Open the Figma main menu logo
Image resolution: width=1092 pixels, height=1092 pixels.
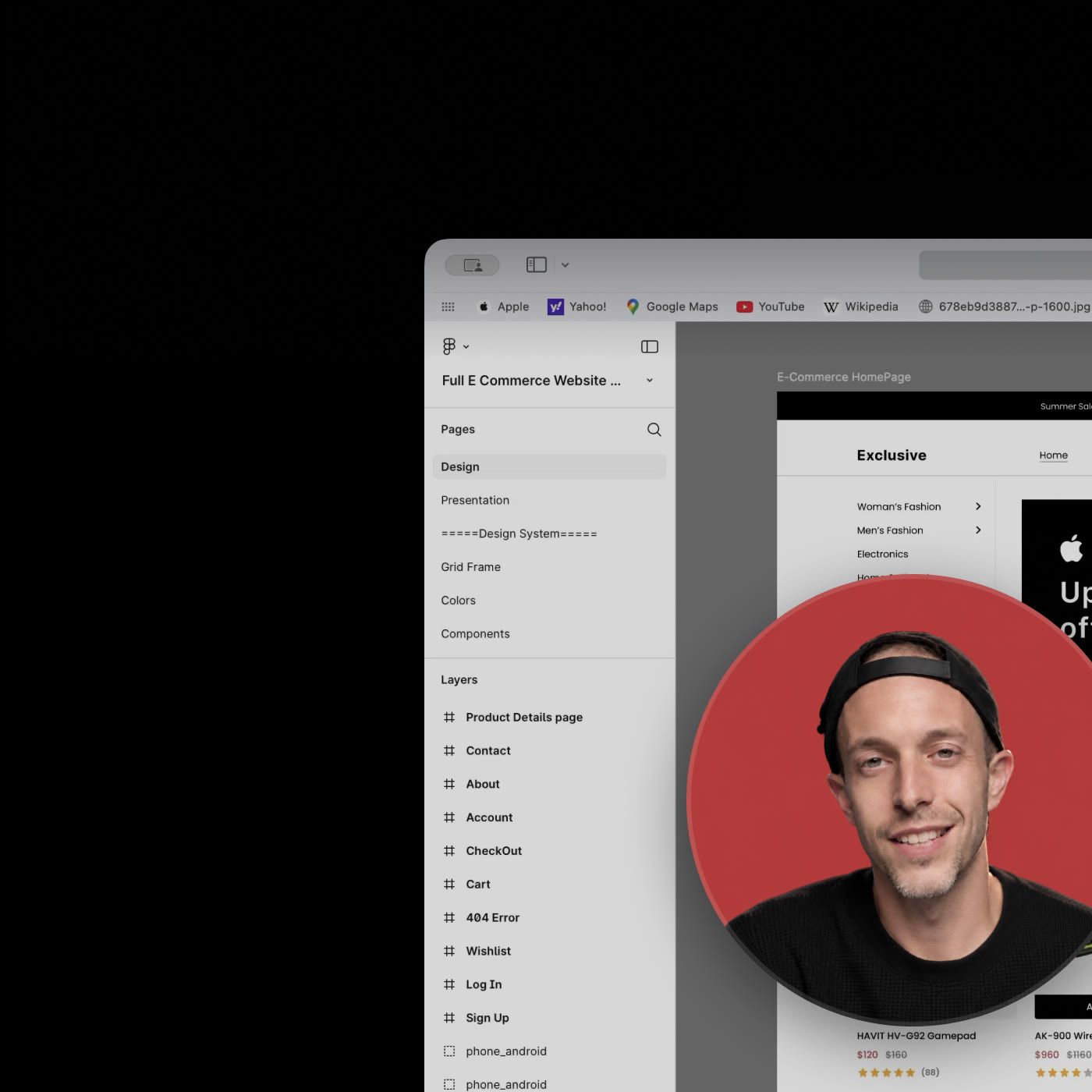pyautogui.click(x=448, y=346)
